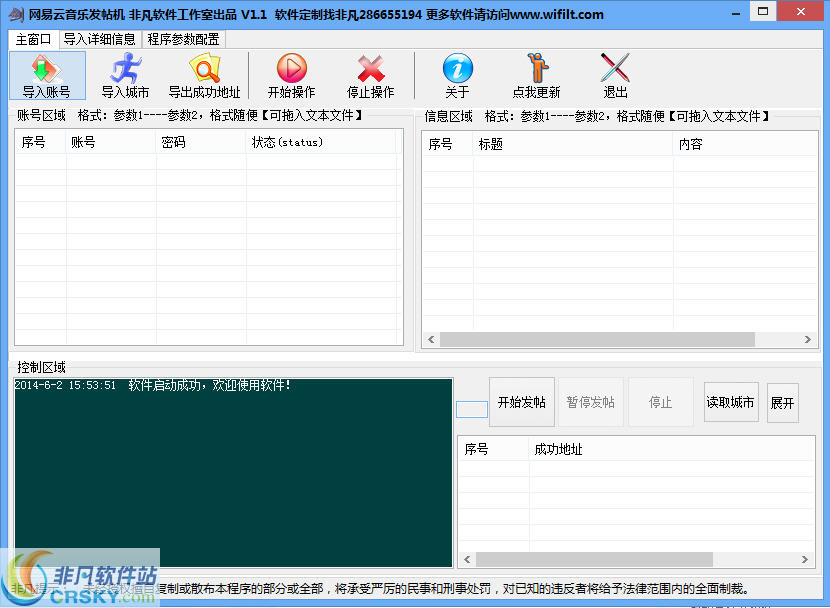830x608 pixels.
Task: Click 停止操作 red cross icon
Action: tap(371, 76)
